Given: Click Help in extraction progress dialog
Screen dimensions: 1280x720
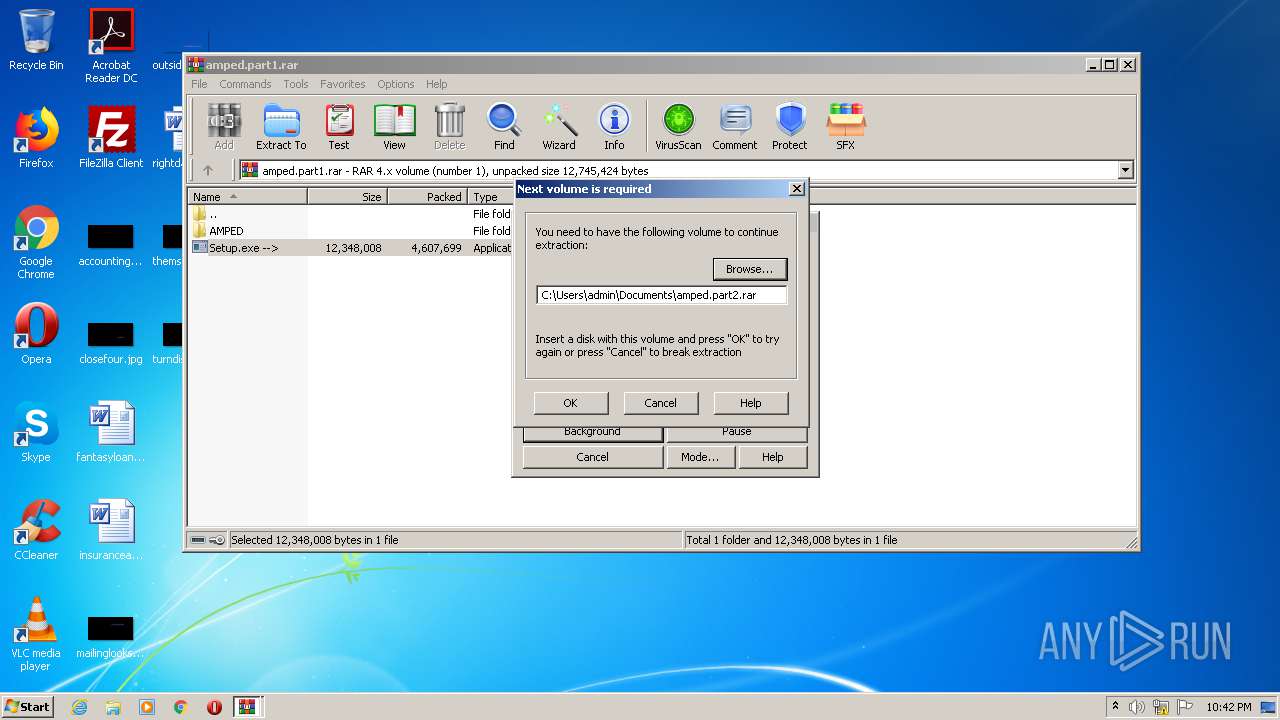Looking at the screenshot, I should tap(773, 457).
